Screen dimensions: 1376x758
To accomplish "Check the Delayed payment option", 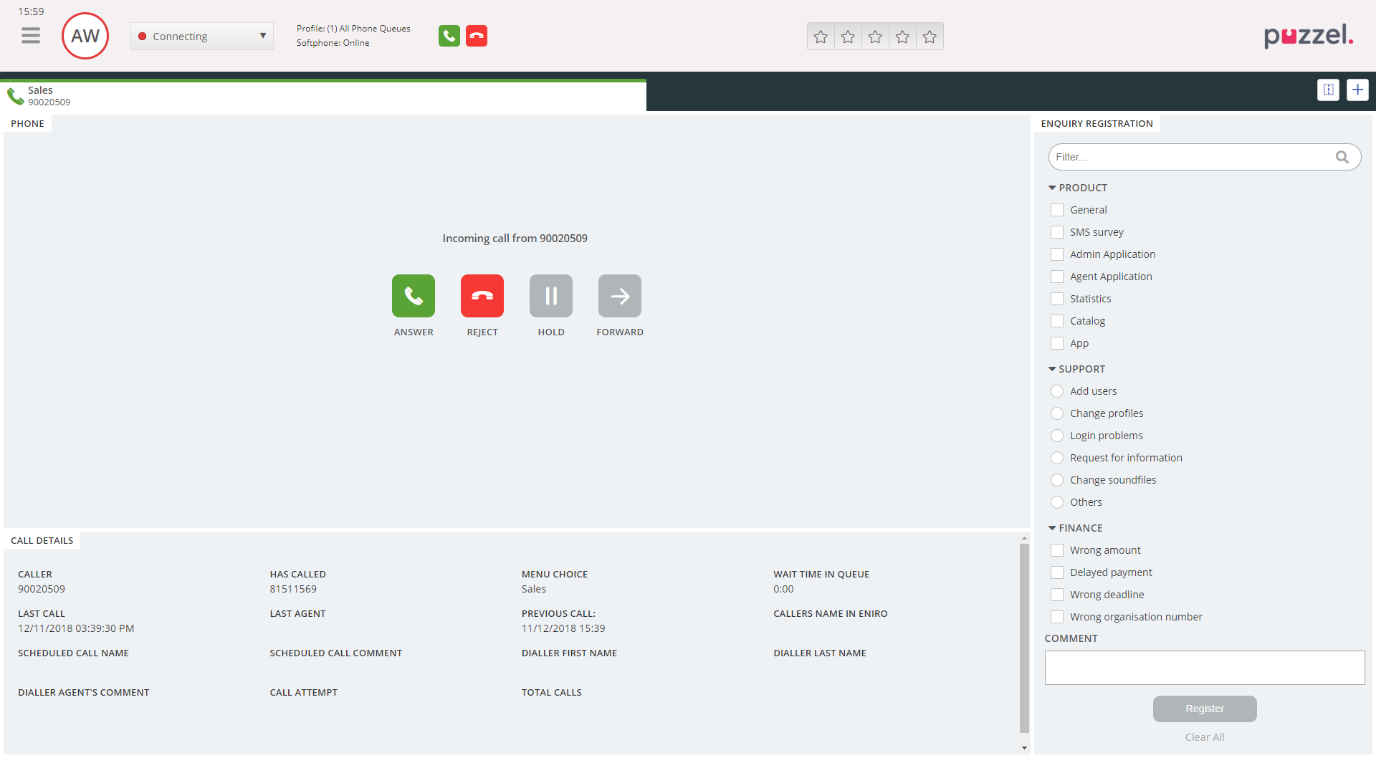I will (x=1057, y=572).
